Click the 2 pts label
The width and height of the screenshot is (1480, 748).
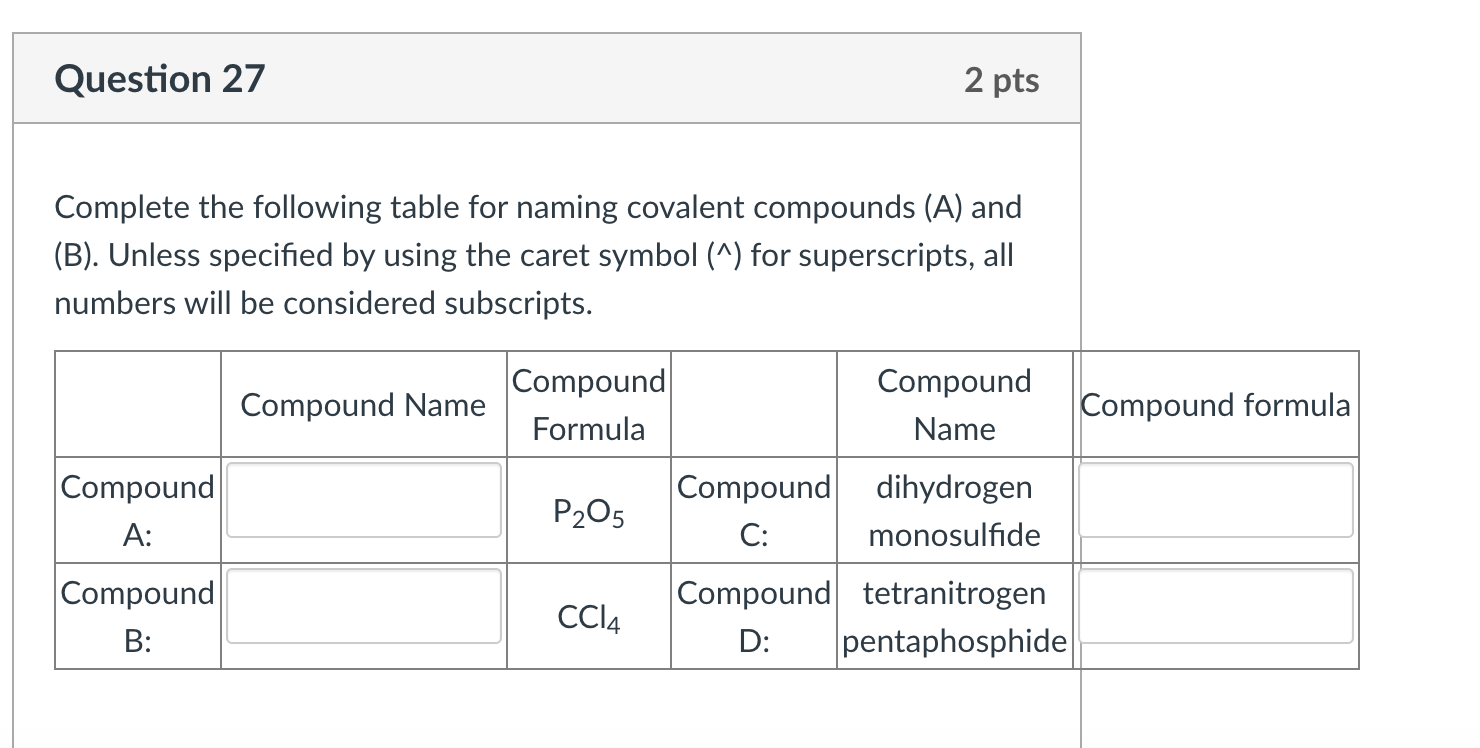(1004, 80)
